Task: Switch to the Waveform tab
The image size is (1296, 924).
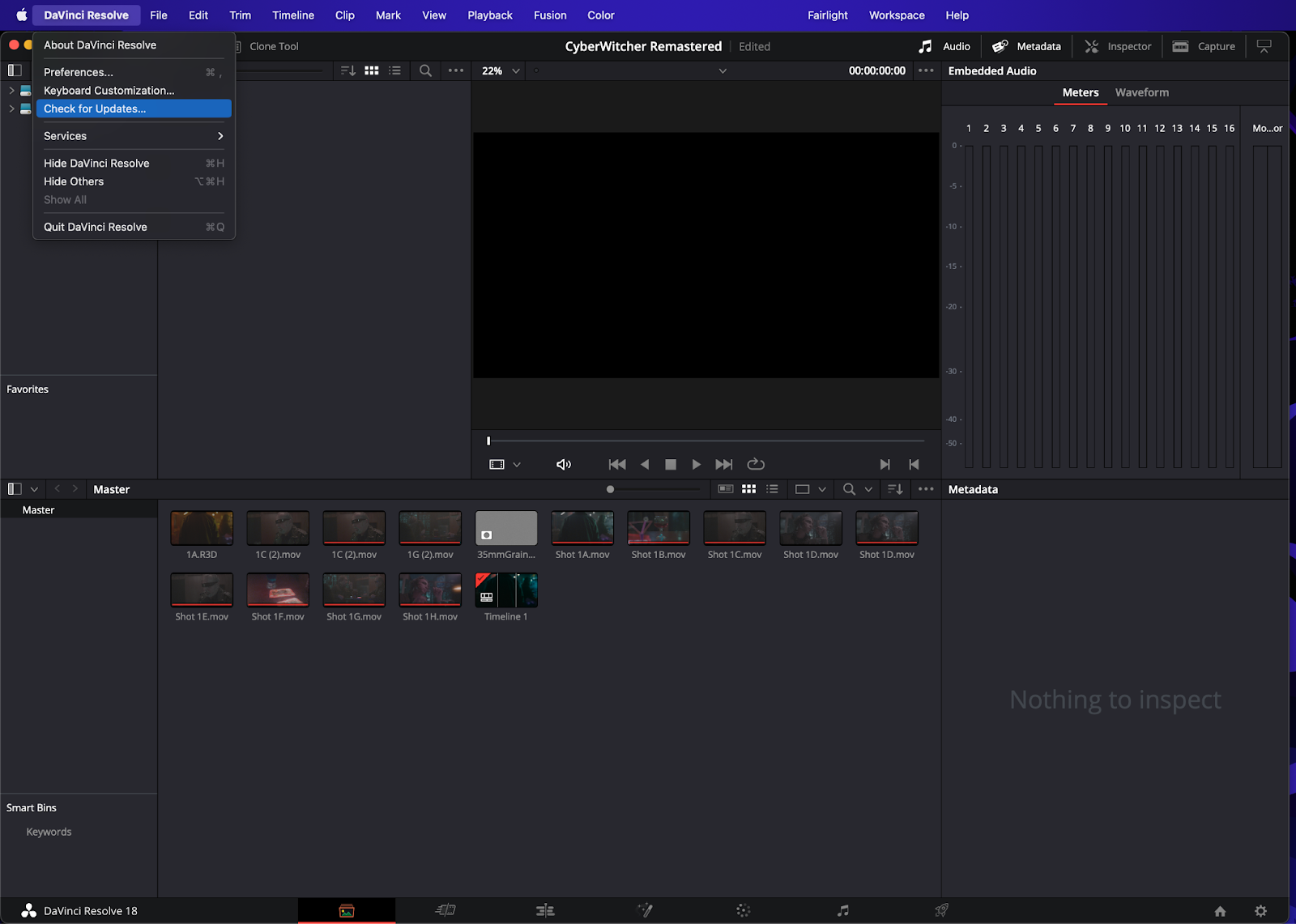Action: point(1141,92)
